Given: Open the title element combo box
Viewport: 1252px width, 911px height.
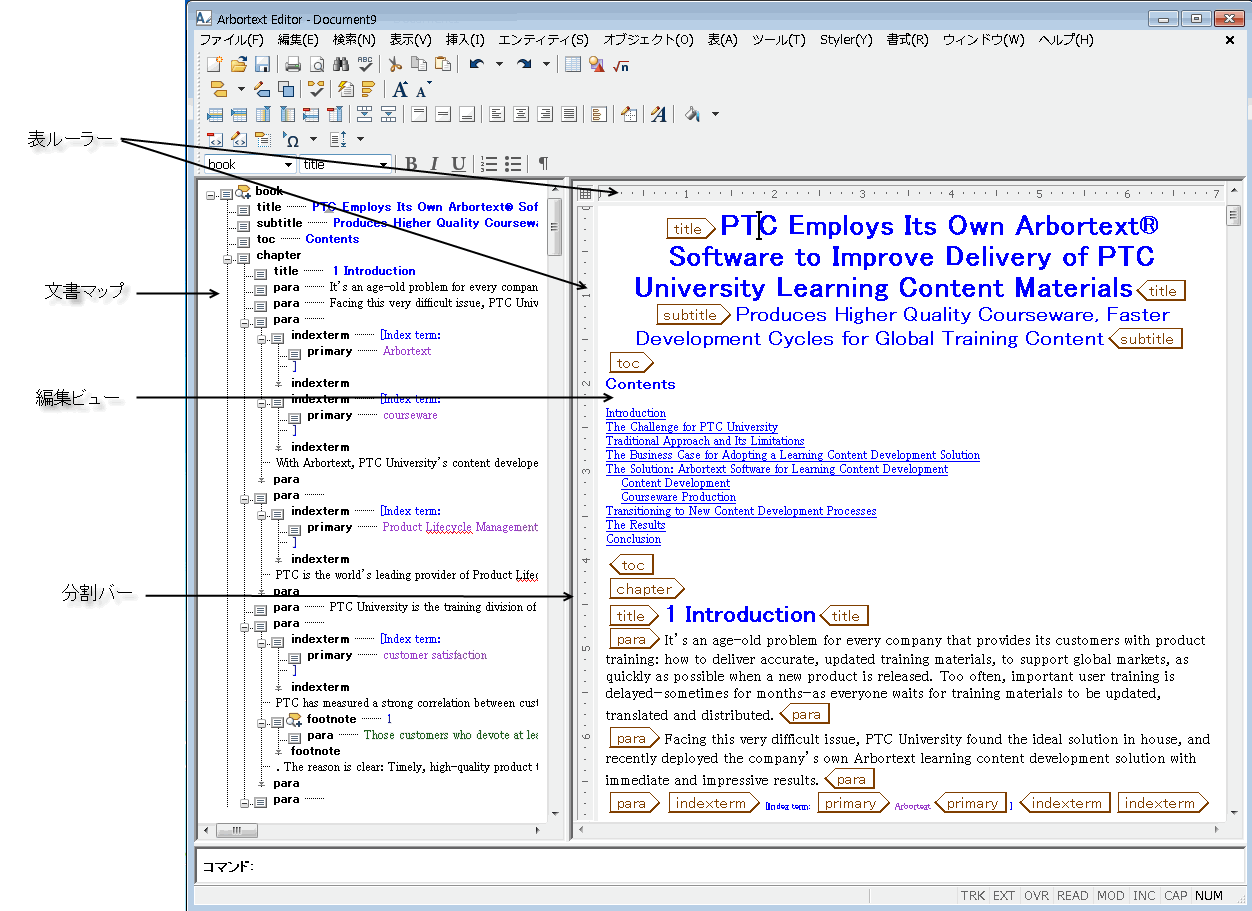Looking at the screenshot, I should point(346,164).
